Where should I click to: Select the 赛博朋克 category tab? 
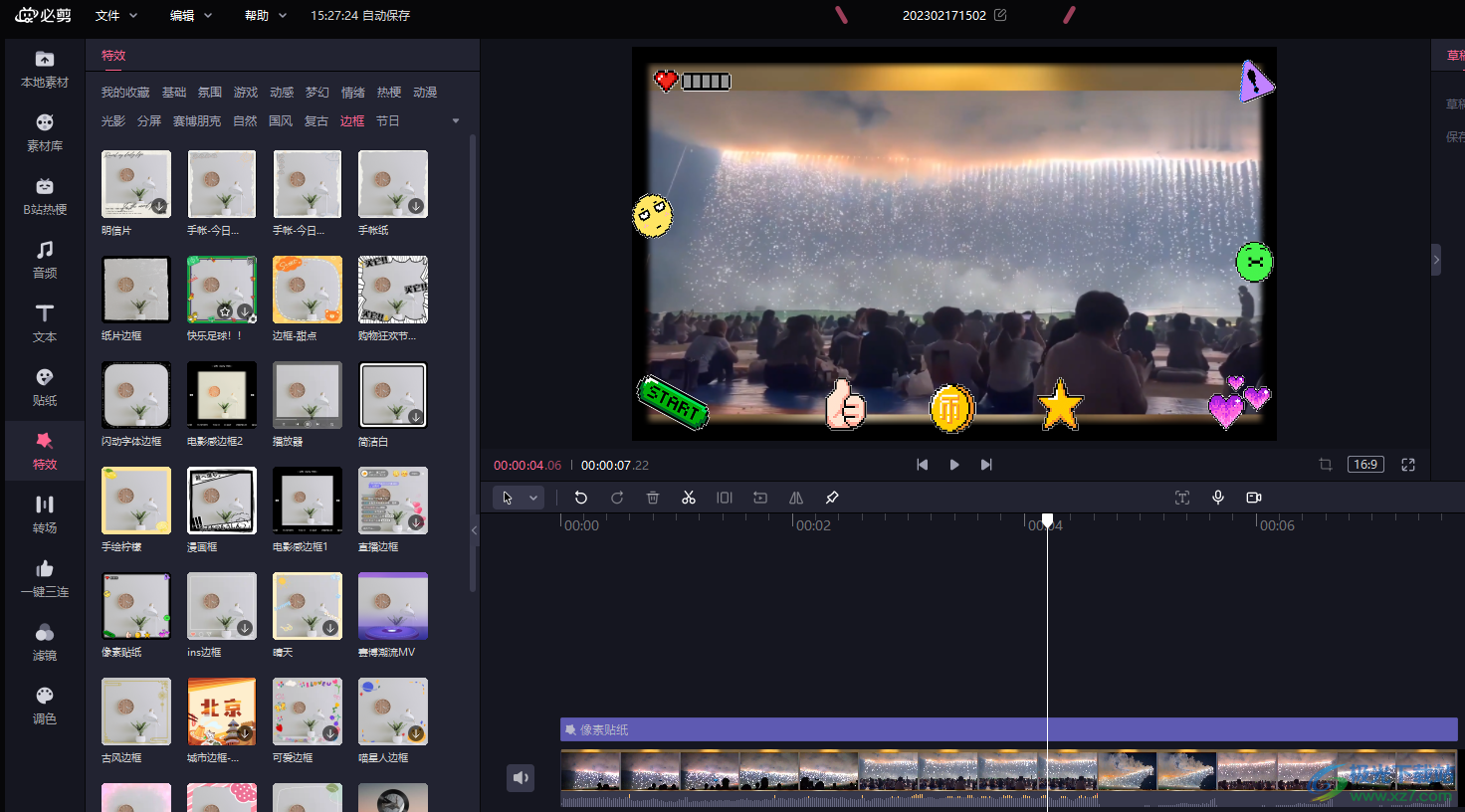pyautogui.click(x=197, y=121)
